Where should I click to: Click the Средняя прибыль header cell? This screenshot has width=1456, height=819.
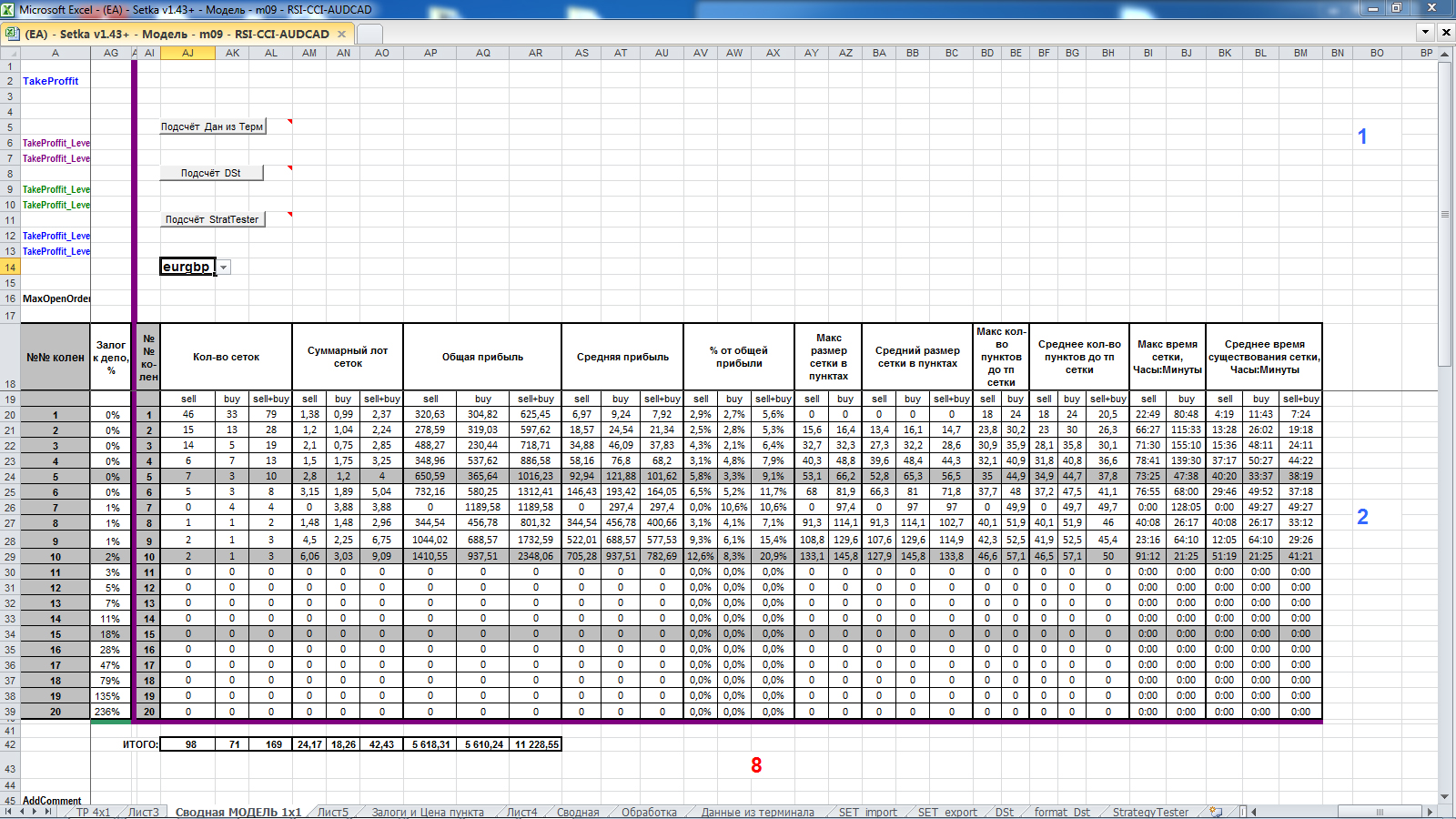[622, 357]
